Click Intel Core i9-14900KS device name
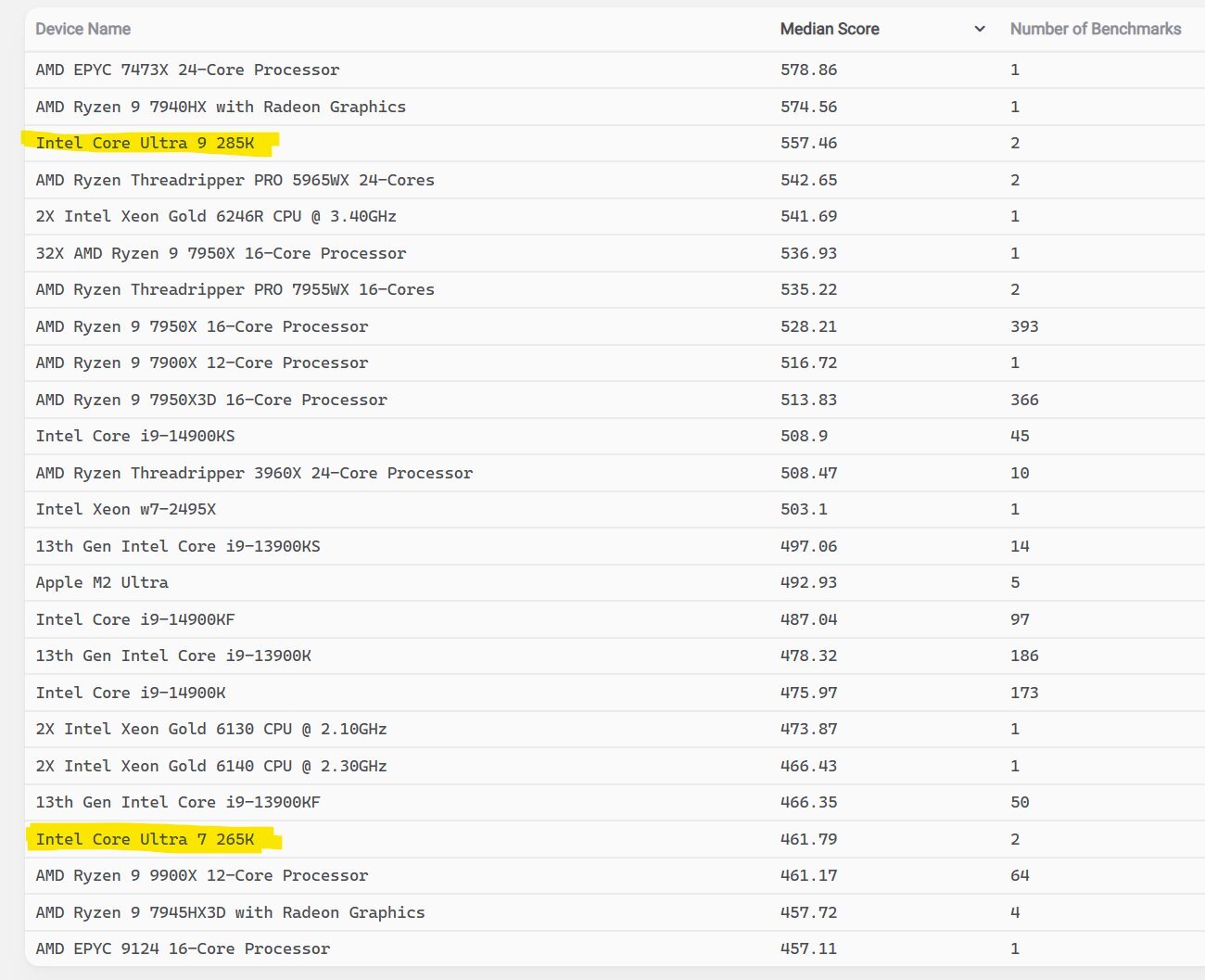 (135, 436)
